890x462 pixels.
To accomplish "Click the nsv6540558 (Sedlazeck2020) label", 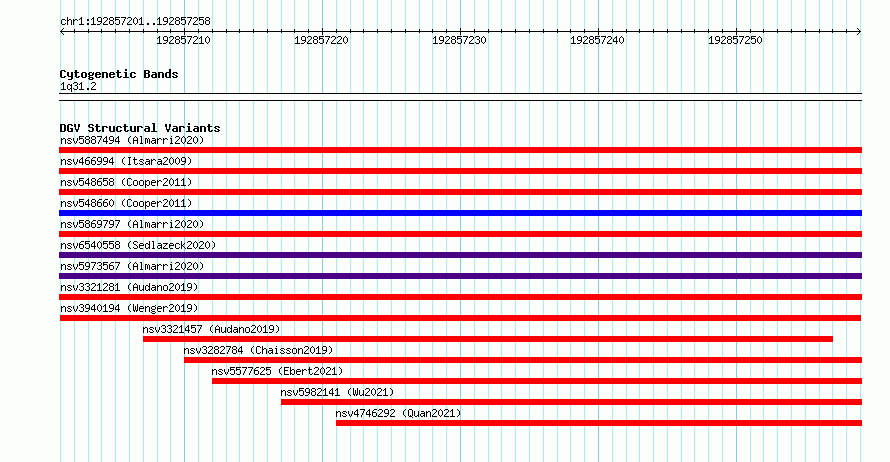I will 138,245.
